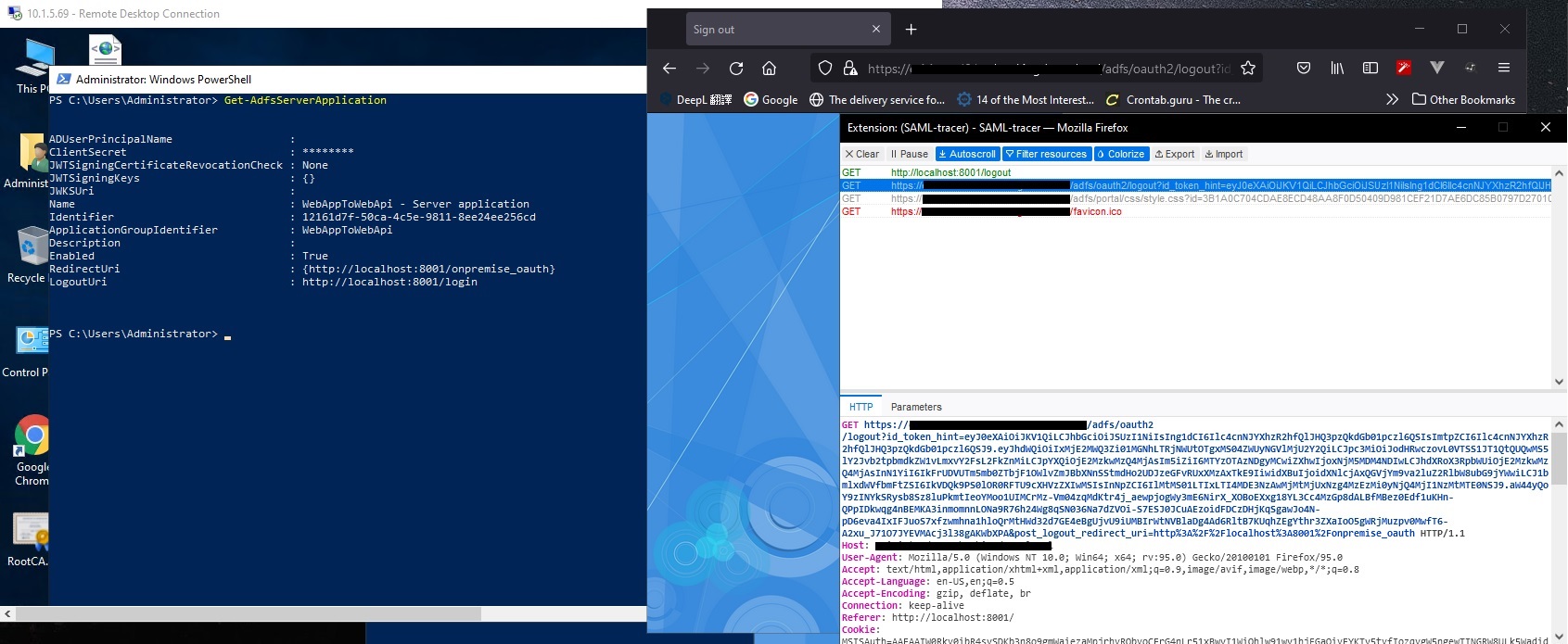Reload the current Firefox page
This screenshot has width=1568, height=644.
[x=736, y=69]
